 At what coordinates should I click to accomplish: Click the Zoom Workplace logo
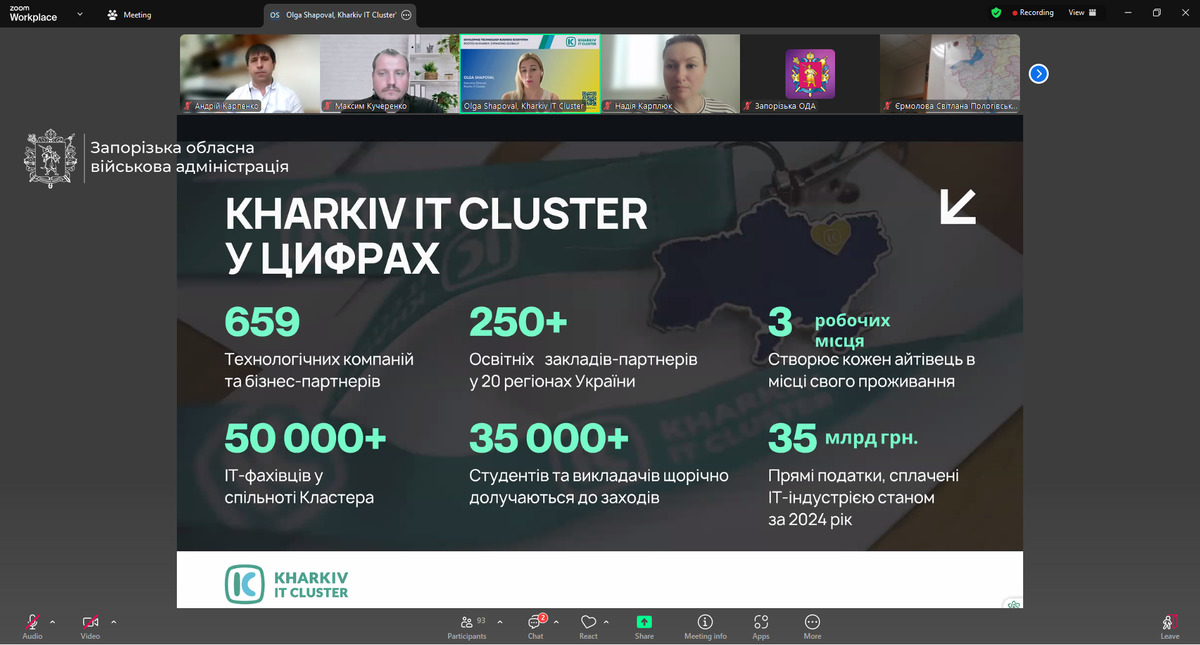tap(33, 13)
